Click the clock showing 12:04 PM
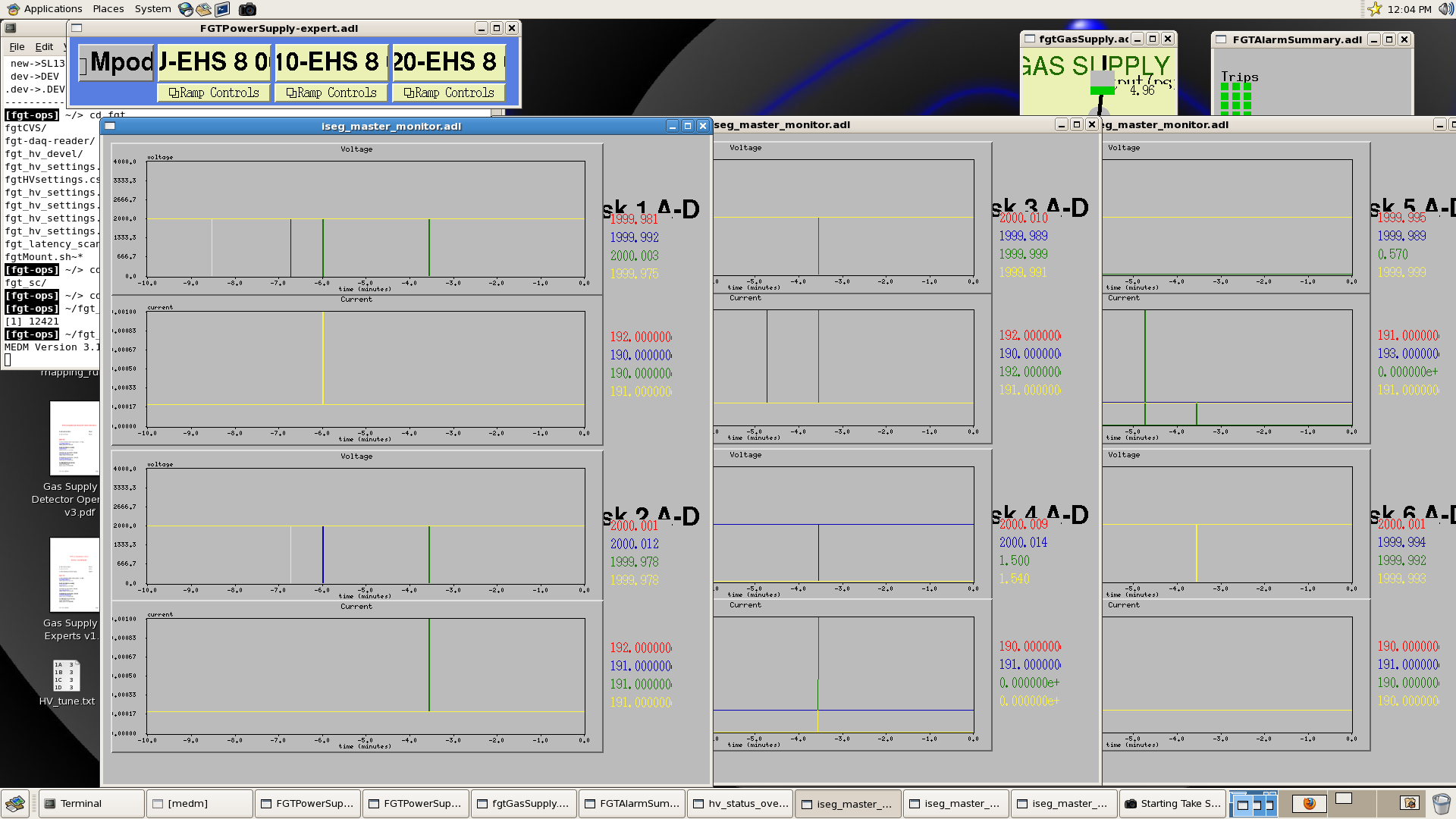 click(x=1409, y=9)
